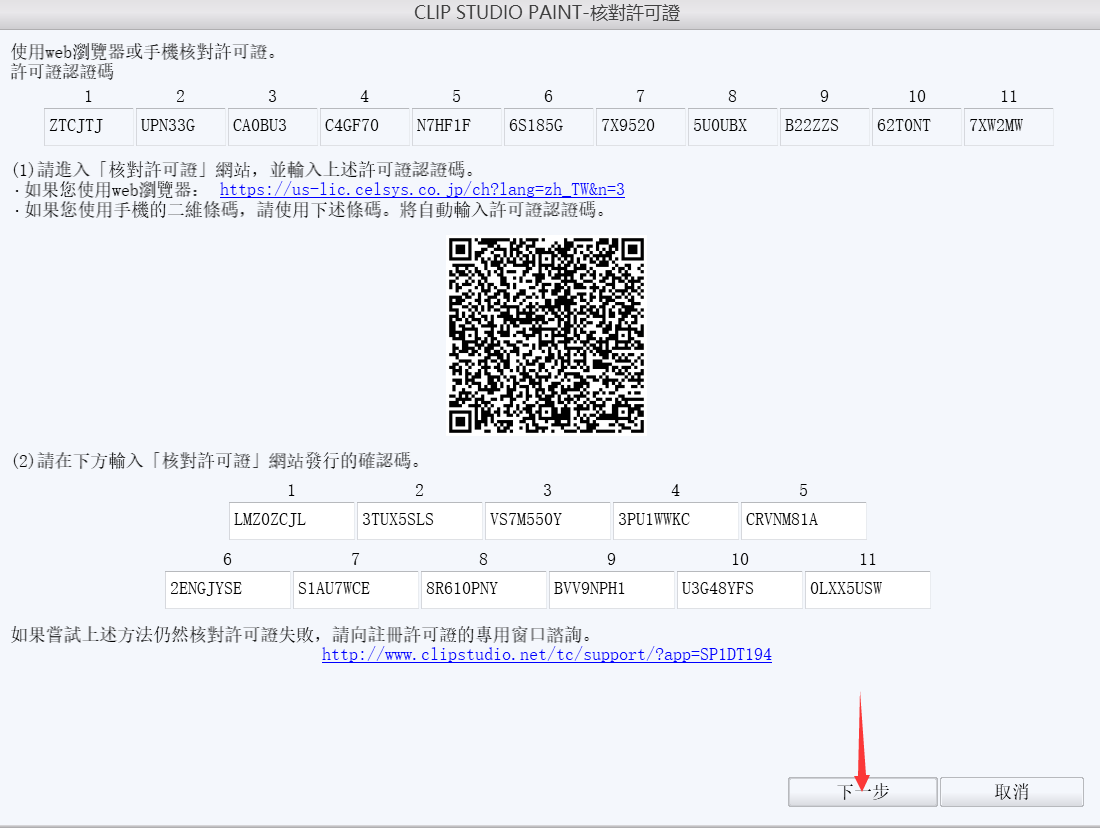The image size is (1100, 828).
Task: Click confirmation code field 4 with 3PU1WWKC
Action: click(x=676, y=520)
